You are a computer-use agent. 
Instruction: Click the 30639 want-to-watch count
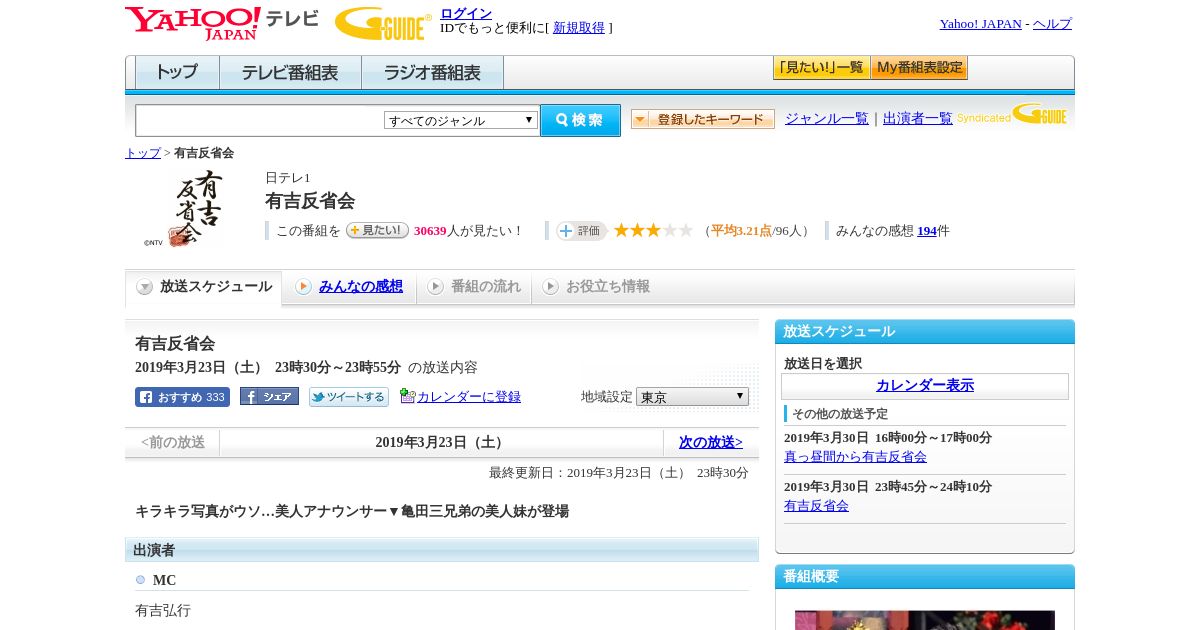click(x=430, y=231)
